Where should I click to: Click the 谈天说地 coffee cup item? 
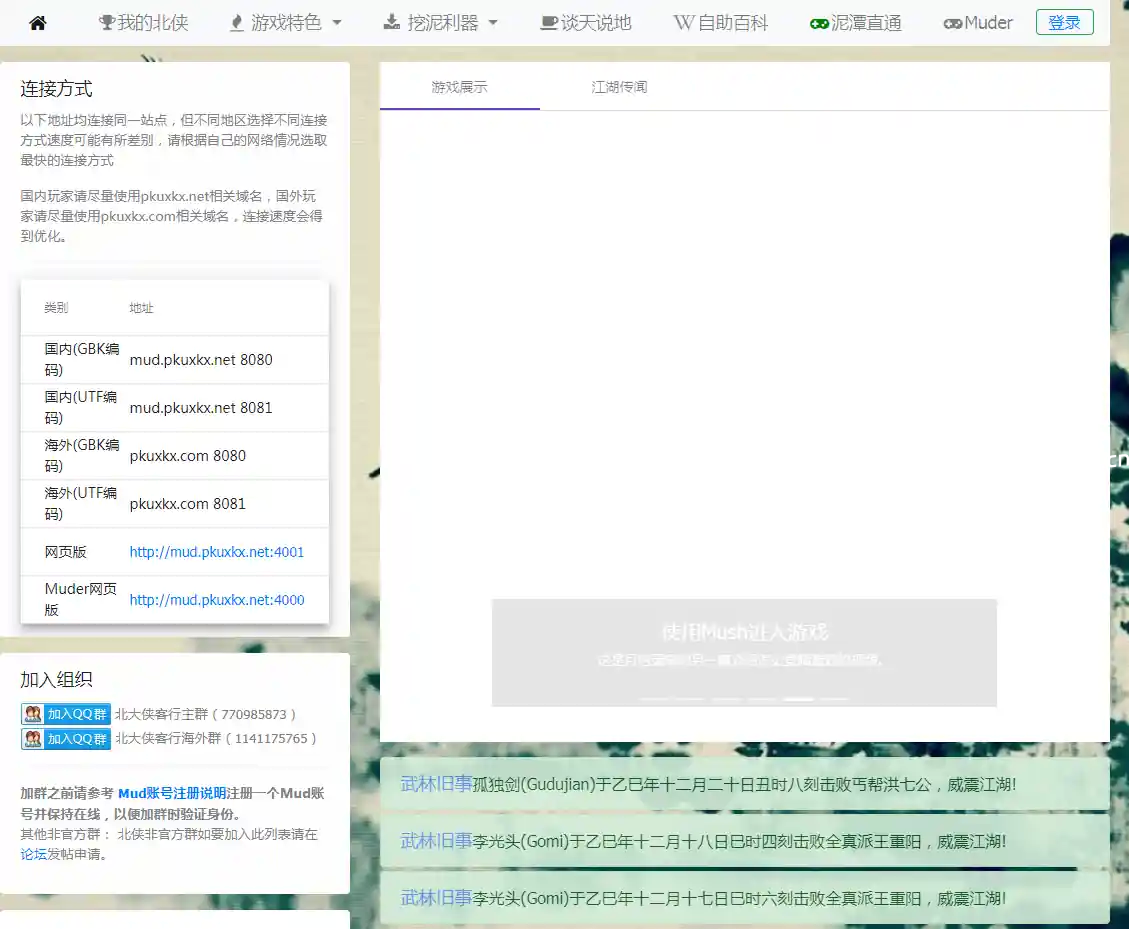click(585, 23)
